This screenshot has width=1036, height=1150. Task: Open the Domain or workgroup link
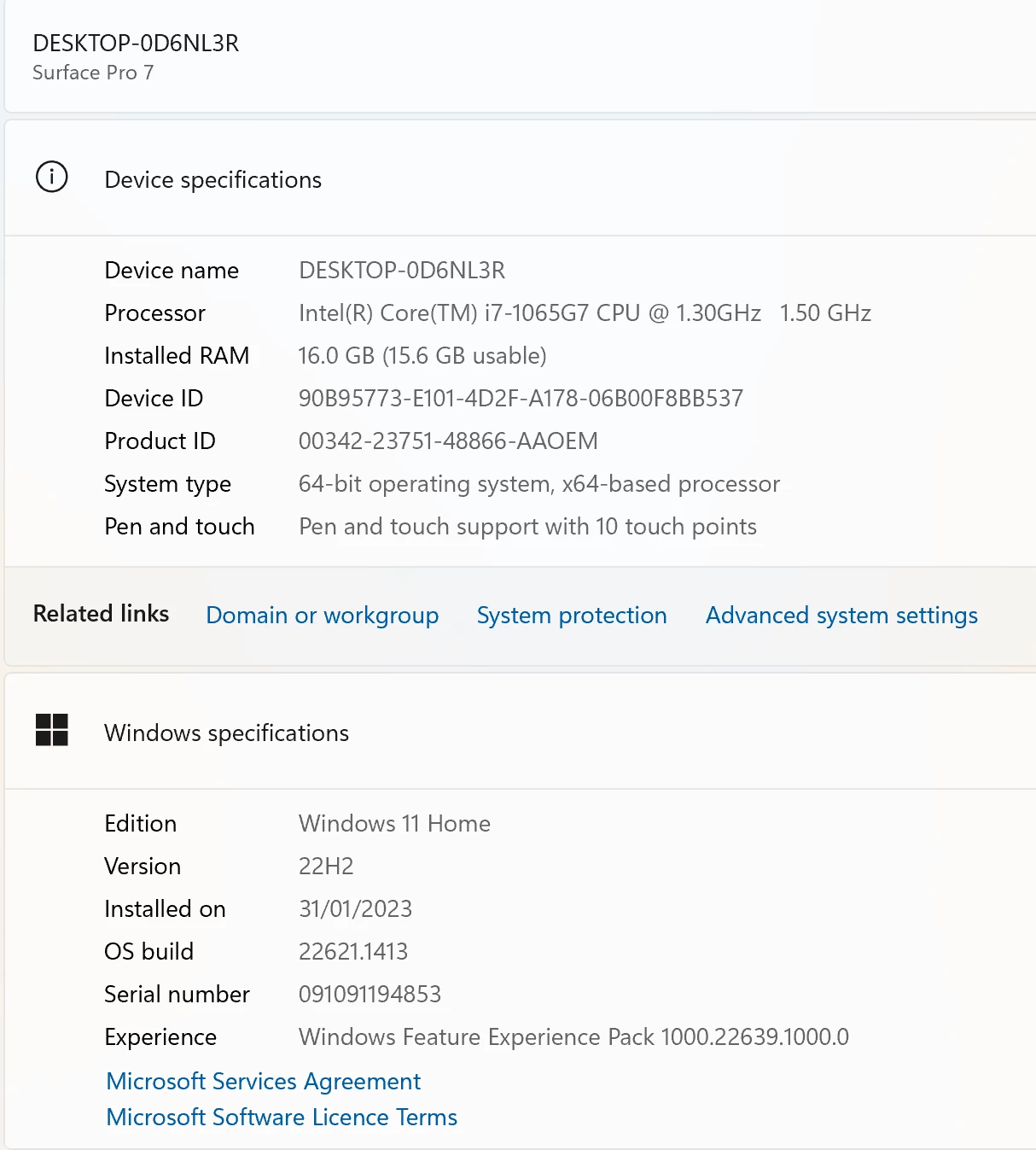[x=323, y=615]
